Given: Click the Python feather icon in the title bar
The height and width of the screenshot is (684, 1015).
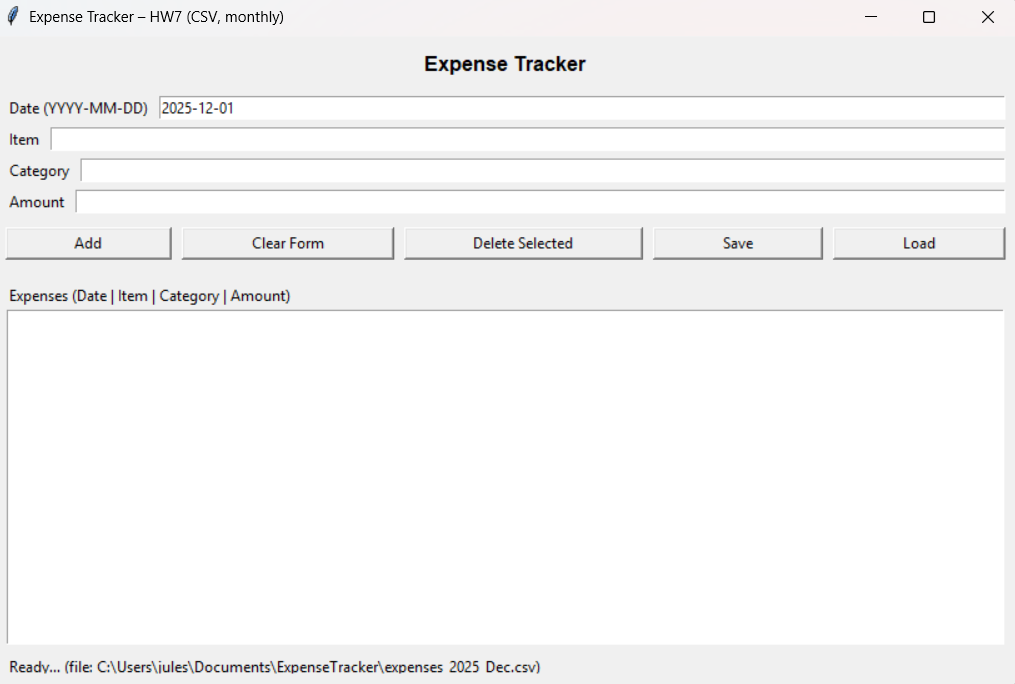Looking at the screenshot, I should tap(11, 16).
